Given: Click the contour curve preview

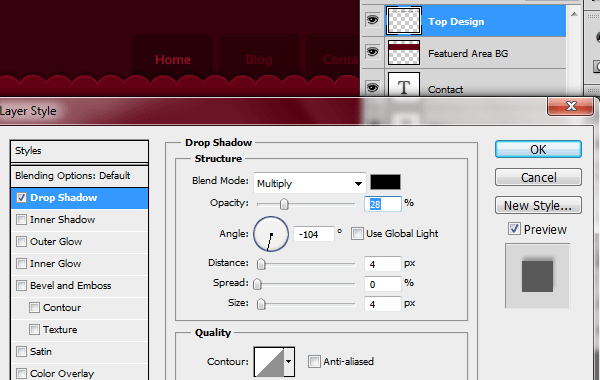Looking at the screenshot, I should [x=269, y=362].
